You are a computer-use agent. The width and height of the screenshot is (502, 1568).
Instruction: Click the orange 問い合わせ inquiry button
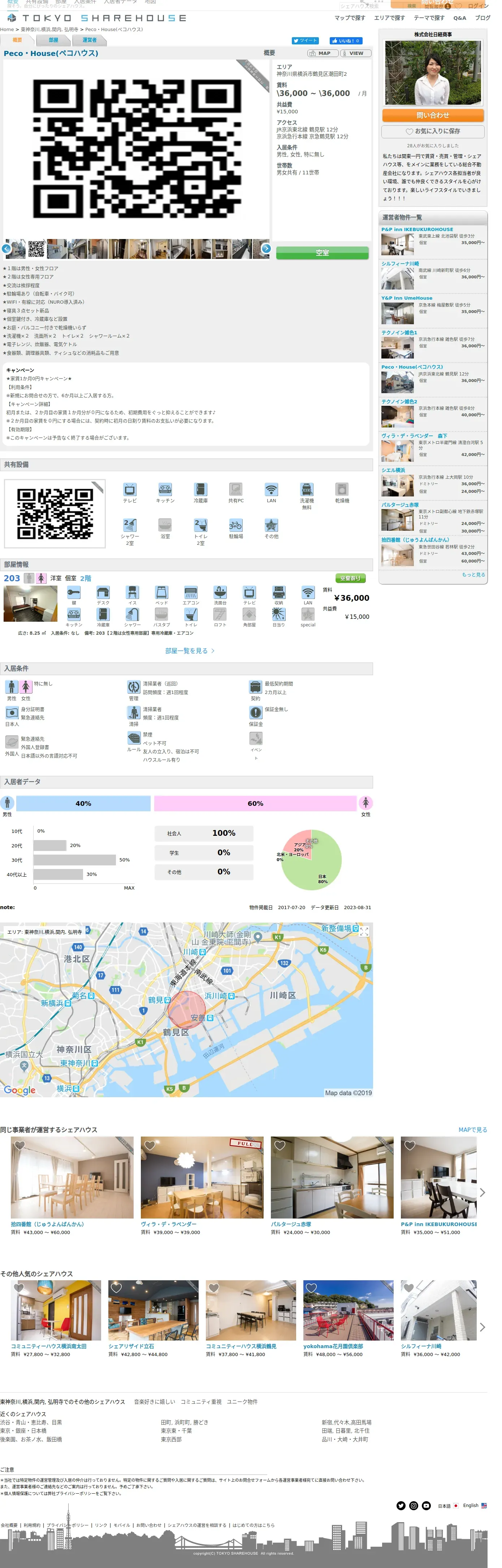[x=433, y=116]
